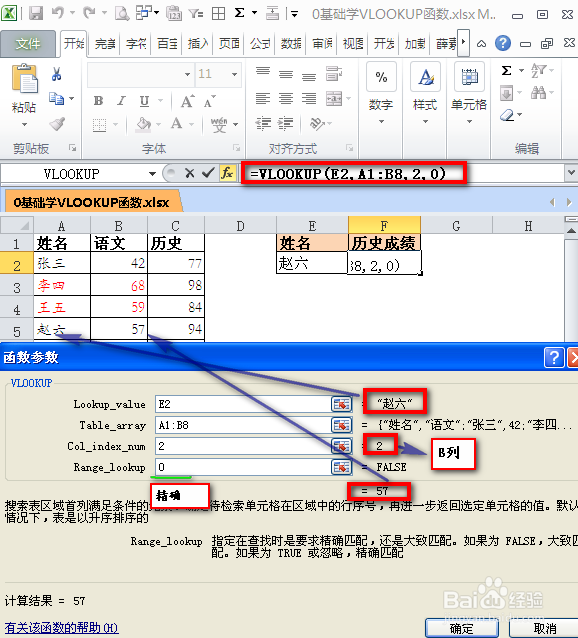Click the Merge and Center icon

334,98
